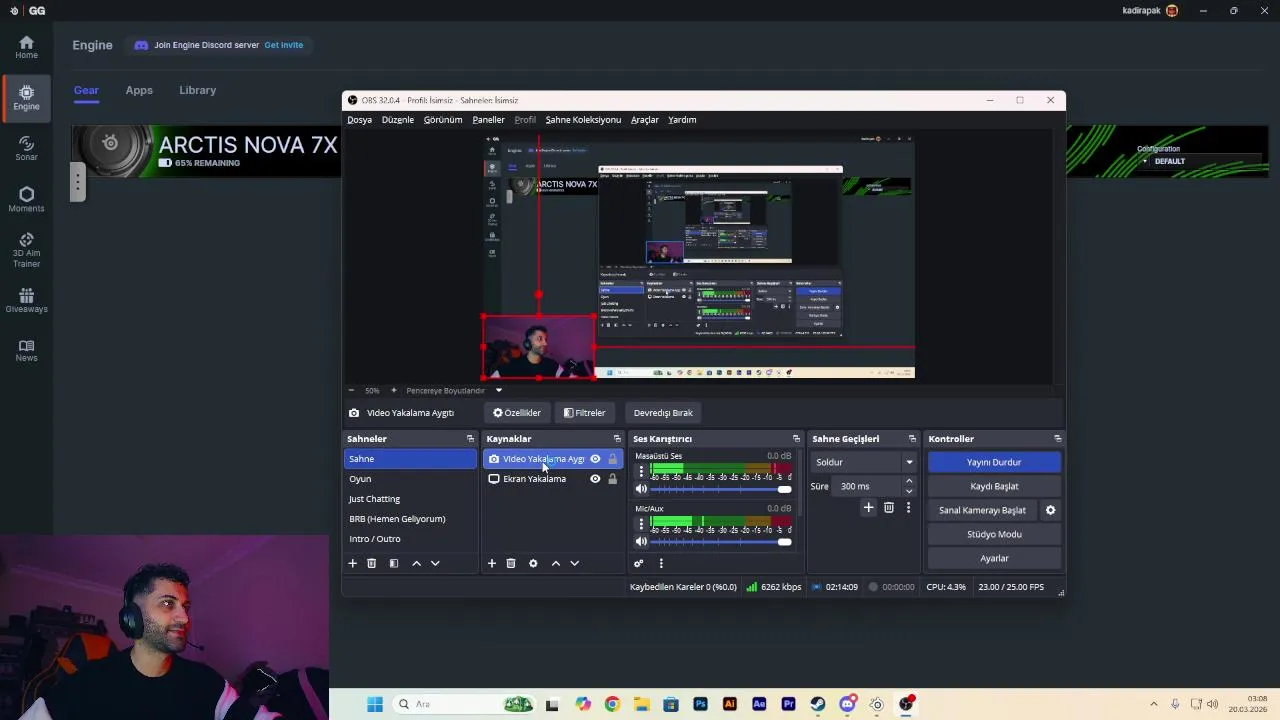The height and width of the screenshot is (720, 1280).
Task: Undock the Ses Karıştırıcı panel
Action: [x=796, y=439]
